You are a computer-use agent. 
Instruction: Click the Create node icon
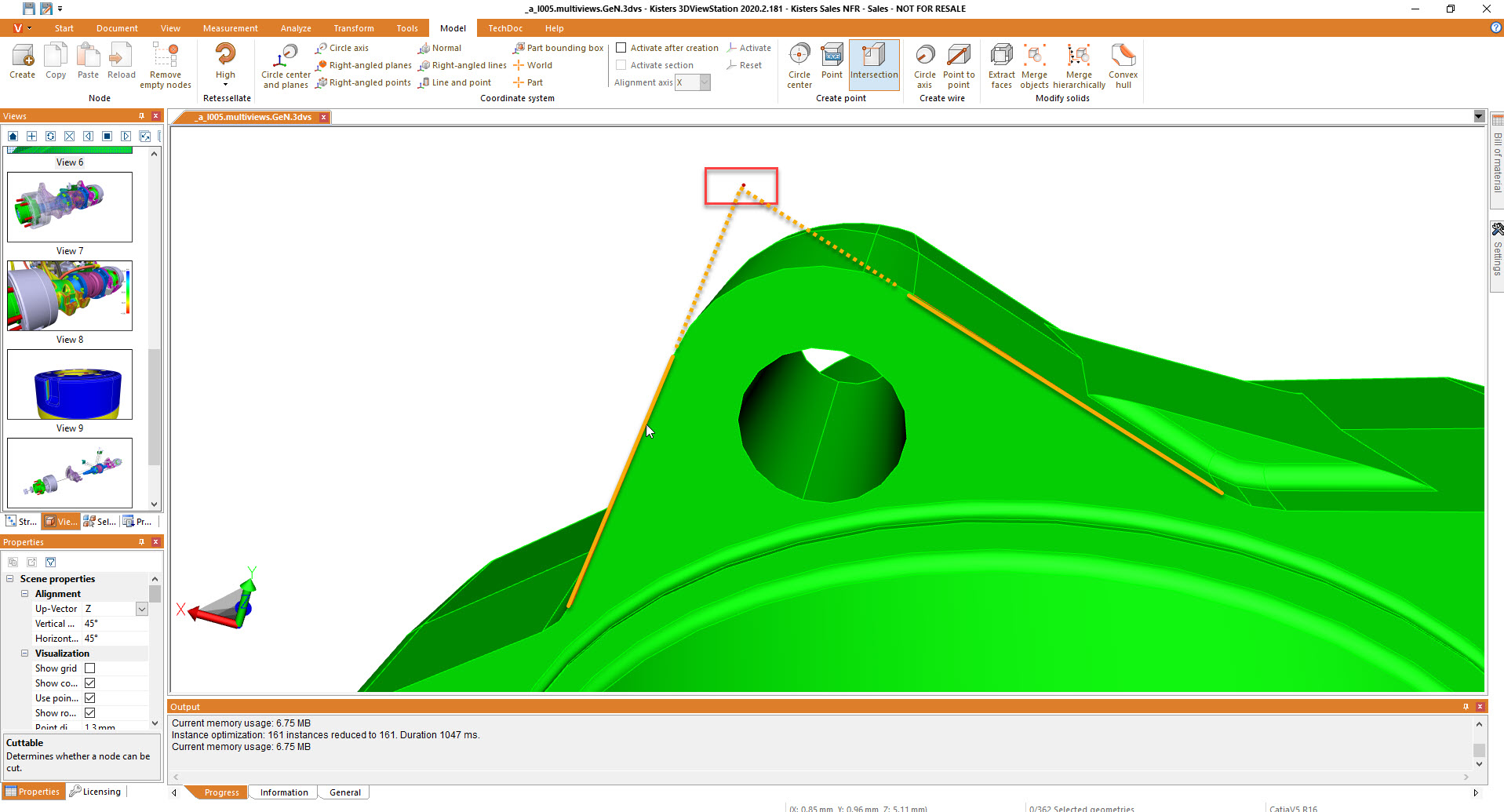pos(22,61)
